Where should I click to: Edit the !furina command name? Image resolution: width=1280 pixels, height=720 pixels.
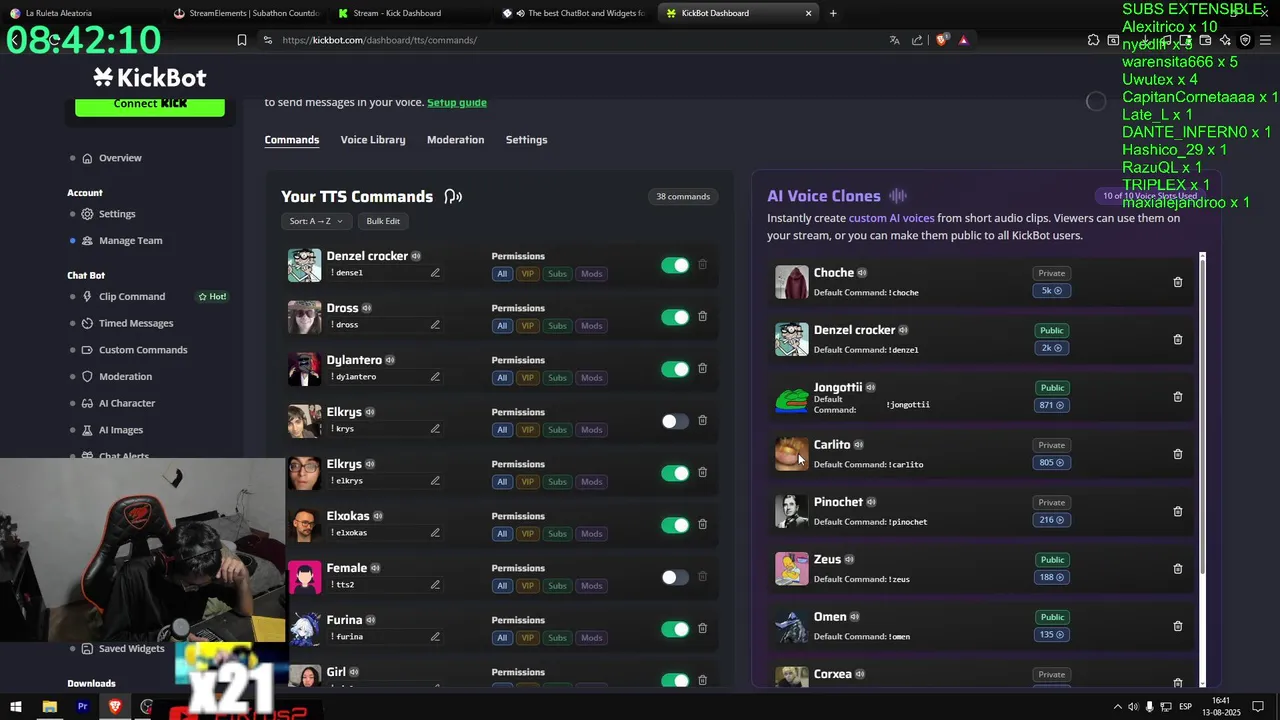(x=435, y=637)
